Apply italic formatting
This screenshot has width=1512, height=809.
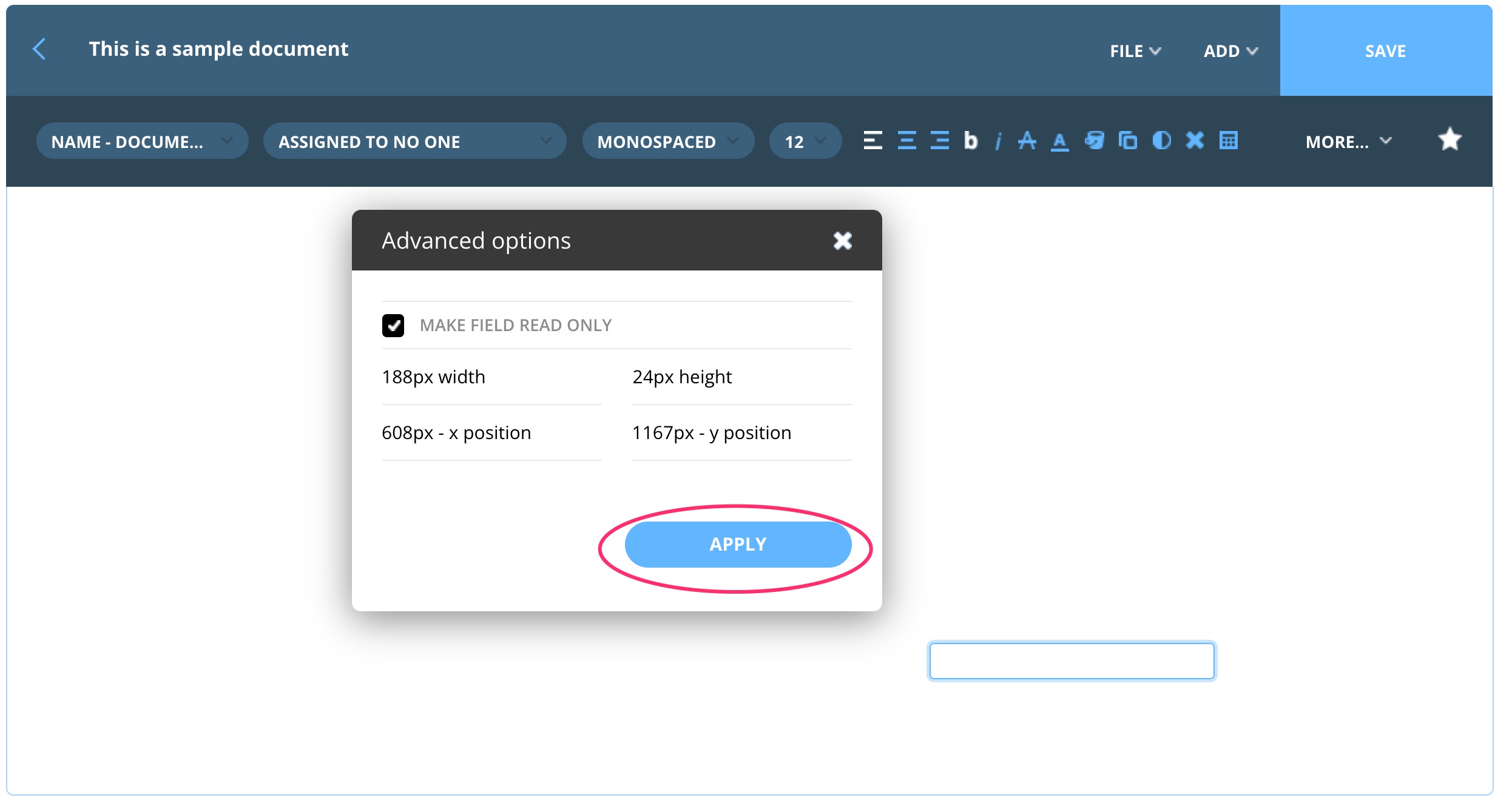(999, 141)
